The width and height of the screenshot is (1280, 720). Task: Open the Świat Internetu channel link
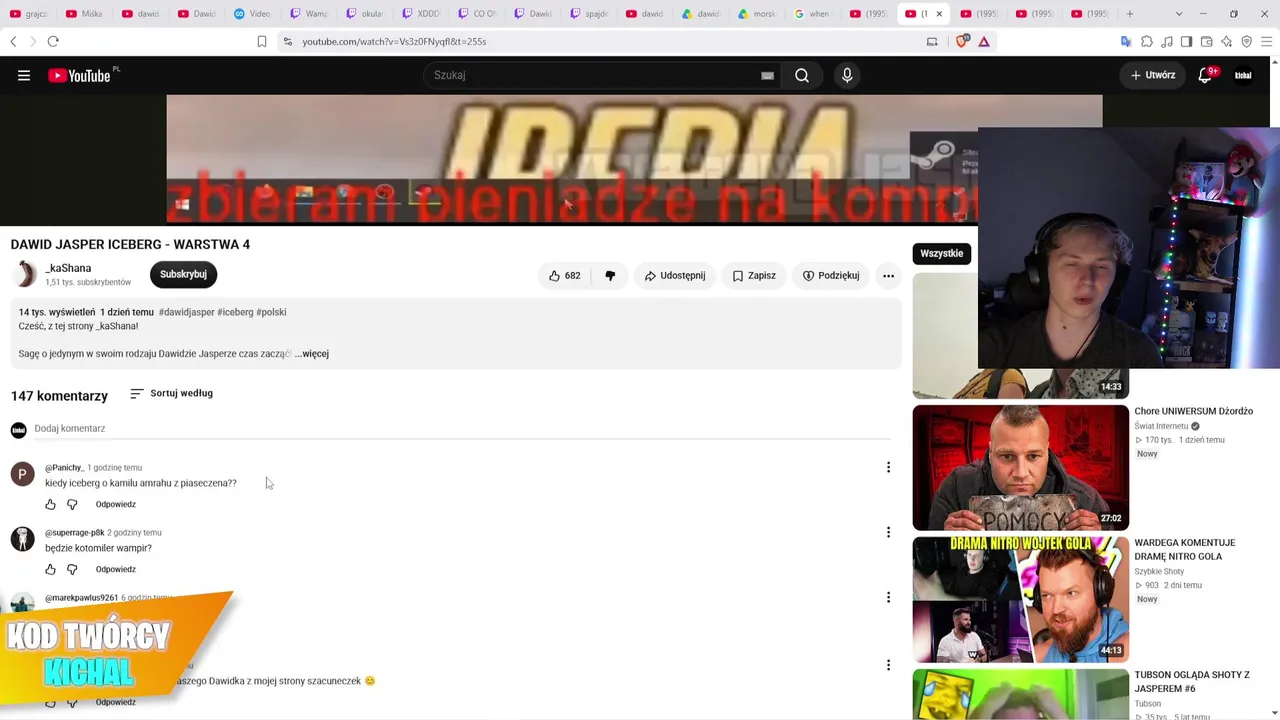coord(1160,426)
